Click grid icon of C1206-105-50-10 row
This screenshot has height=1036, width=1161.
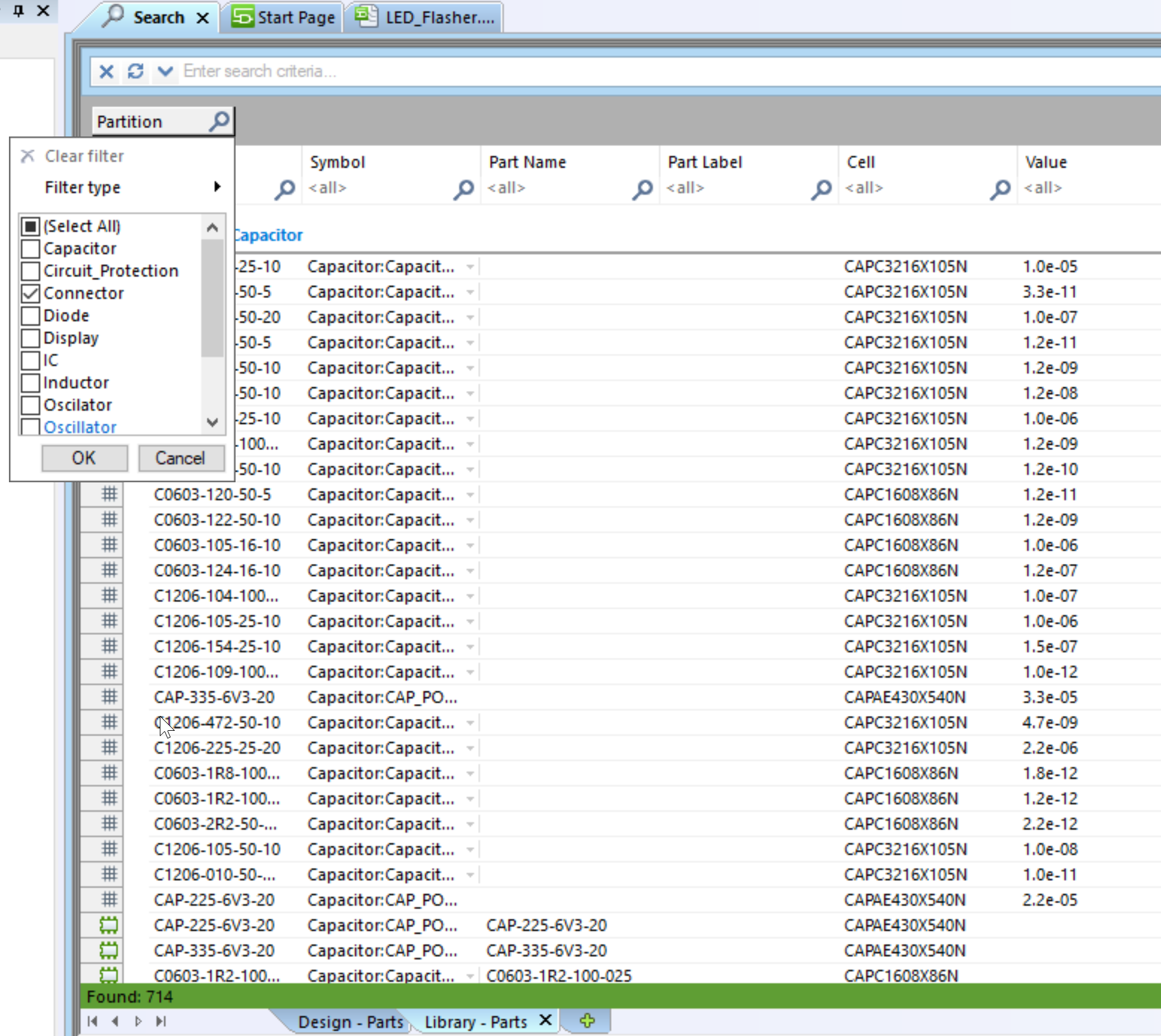[109, 849]
